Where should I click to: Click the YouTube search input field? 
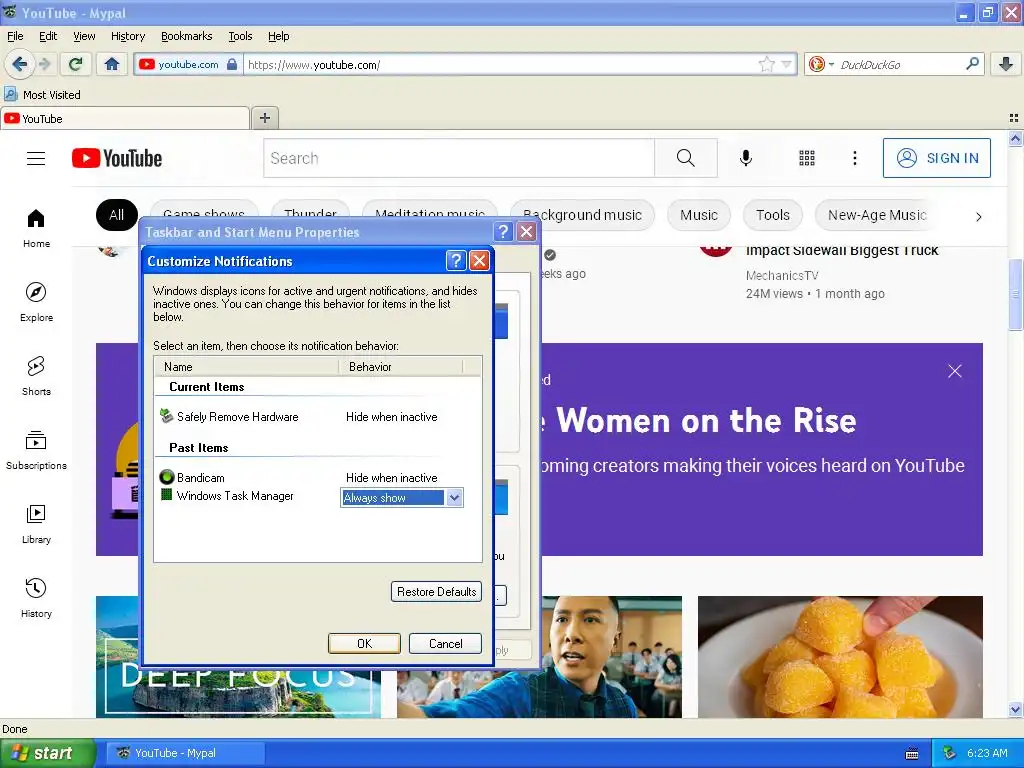coord(459,158)
